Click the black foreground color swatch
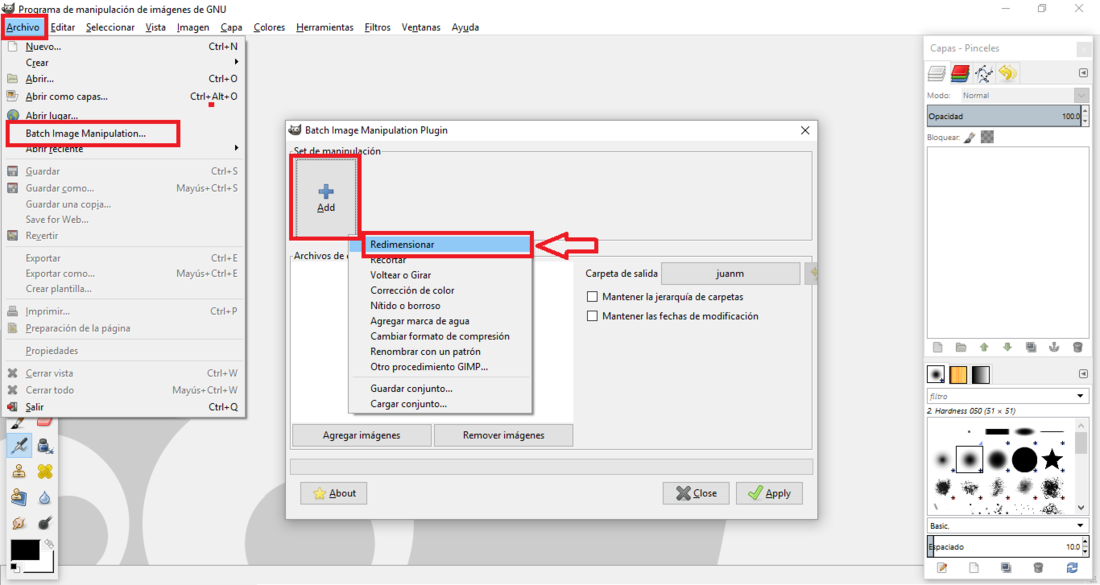The height and width of the screenshot is (585, 1100). click(24, 550)
